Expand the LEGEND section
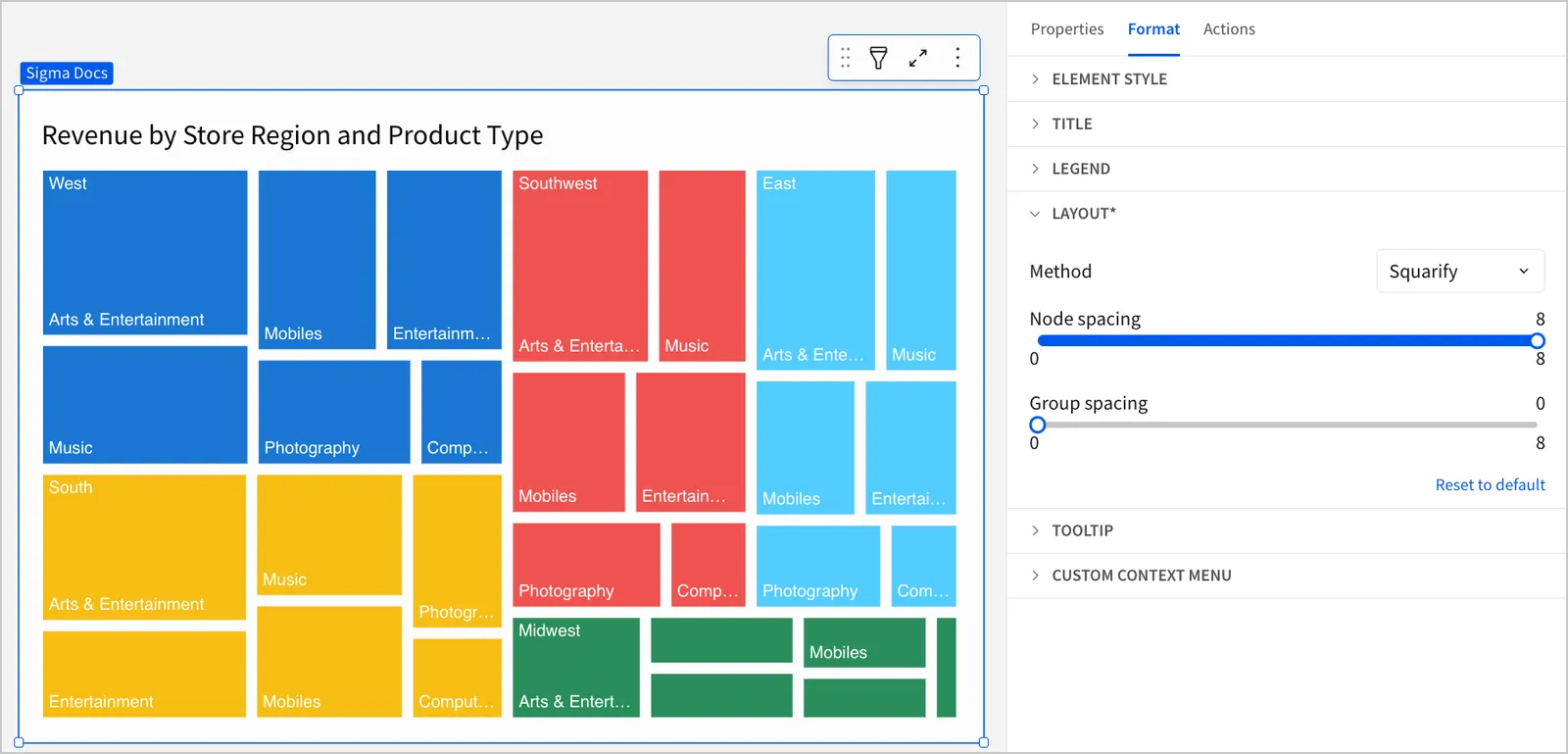1568x754 pixels. [1287, 169]
